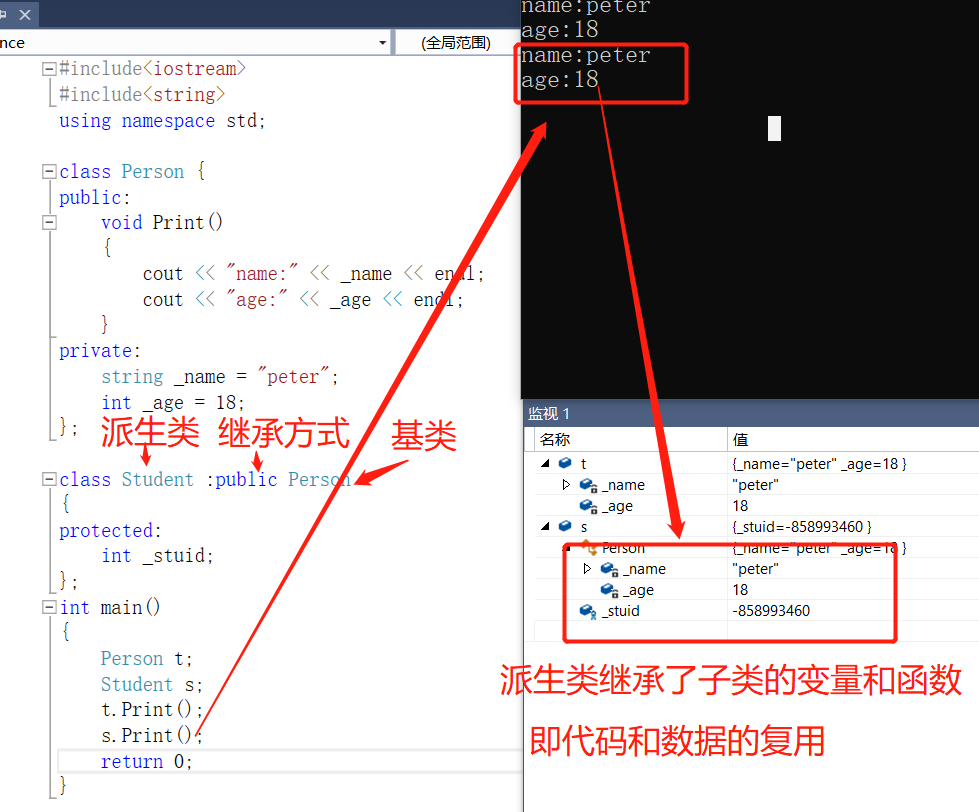Select value {_name="peter" _age=18 } of t
This screenshot has width=979, height=812.
click(x=819, y=464)
